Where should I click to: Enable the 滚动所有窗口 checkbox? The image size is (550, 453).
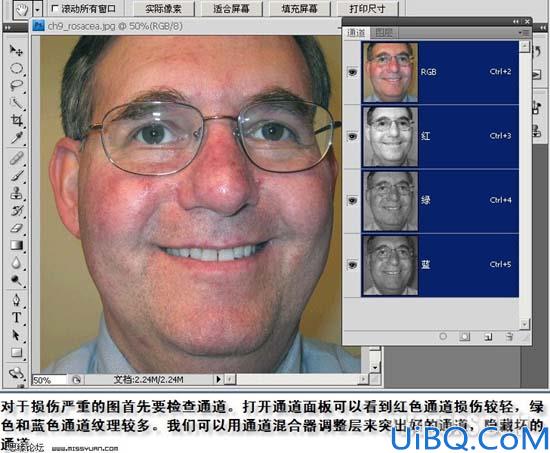point(55,8)
